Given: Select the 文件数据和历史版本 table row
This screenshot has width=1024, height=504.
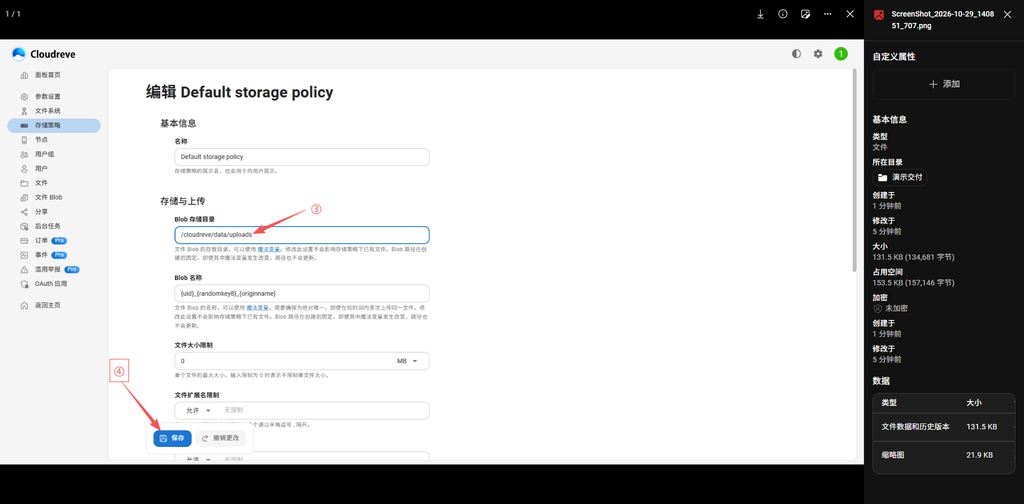Looking at the screenshot, I should click(944, 427).
